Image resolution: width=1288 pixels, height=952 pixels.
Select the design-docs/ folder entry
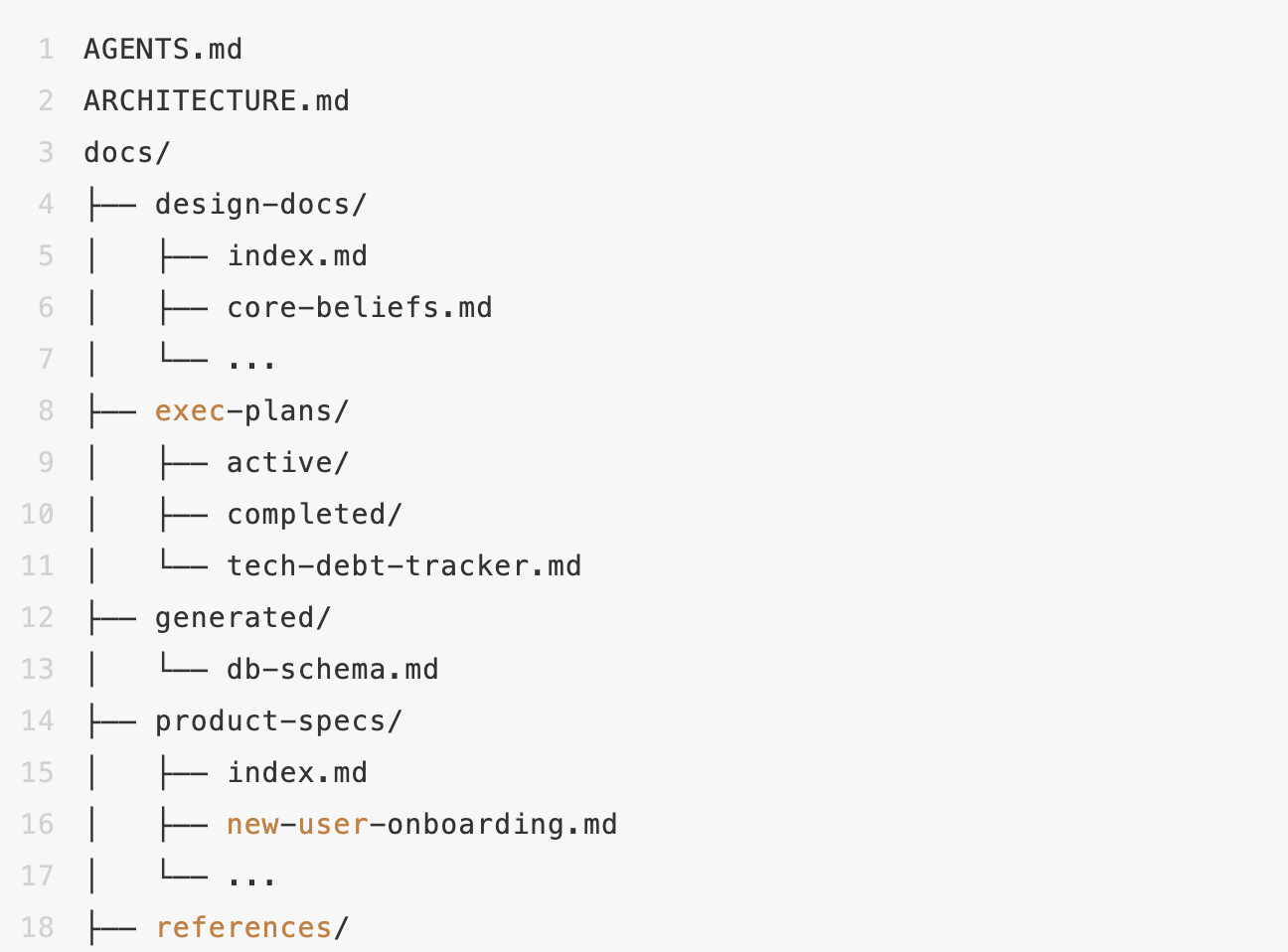click(260, 205)
